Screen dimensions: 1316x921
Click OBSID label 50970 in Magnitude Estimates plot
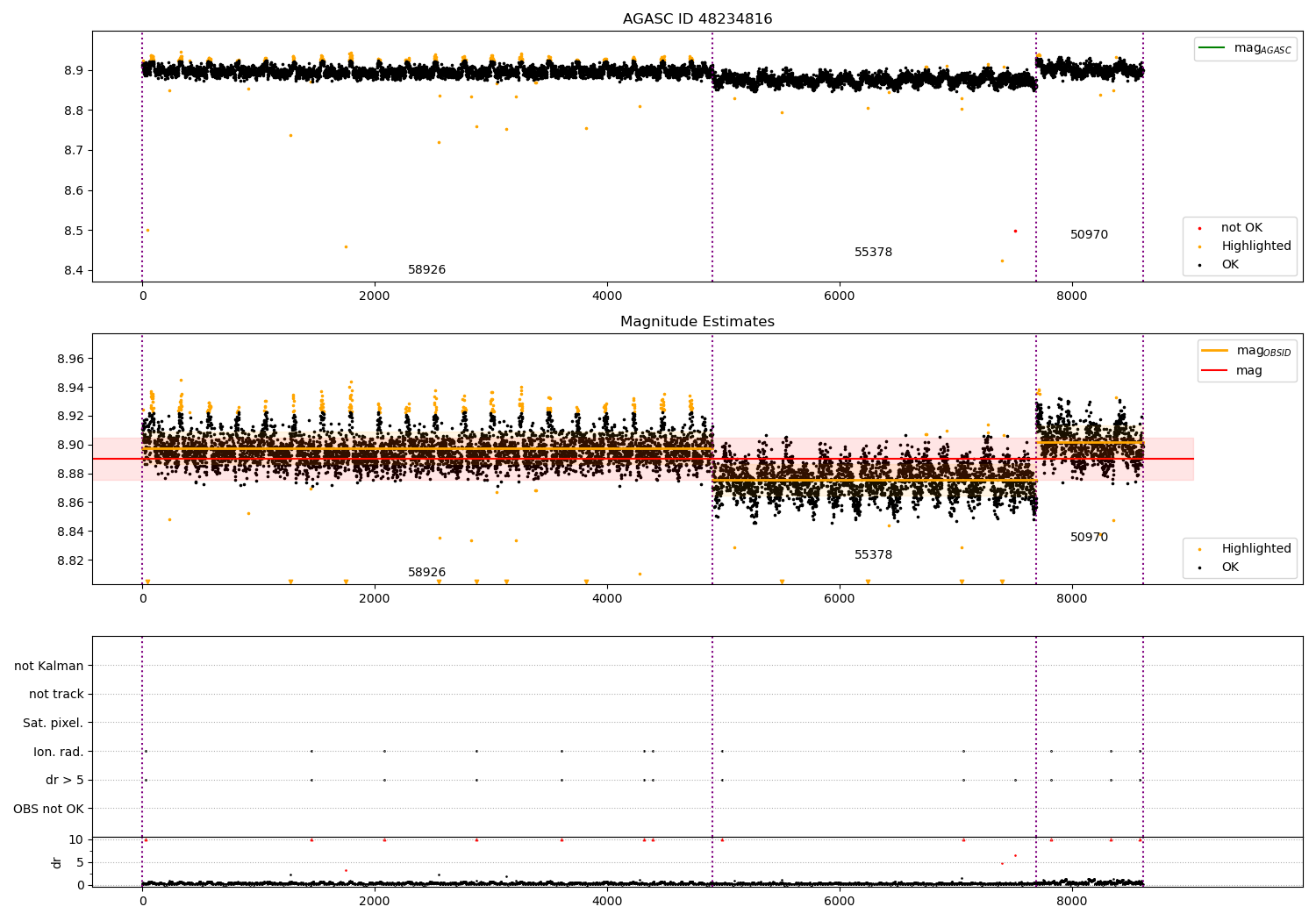(1089, 537)
